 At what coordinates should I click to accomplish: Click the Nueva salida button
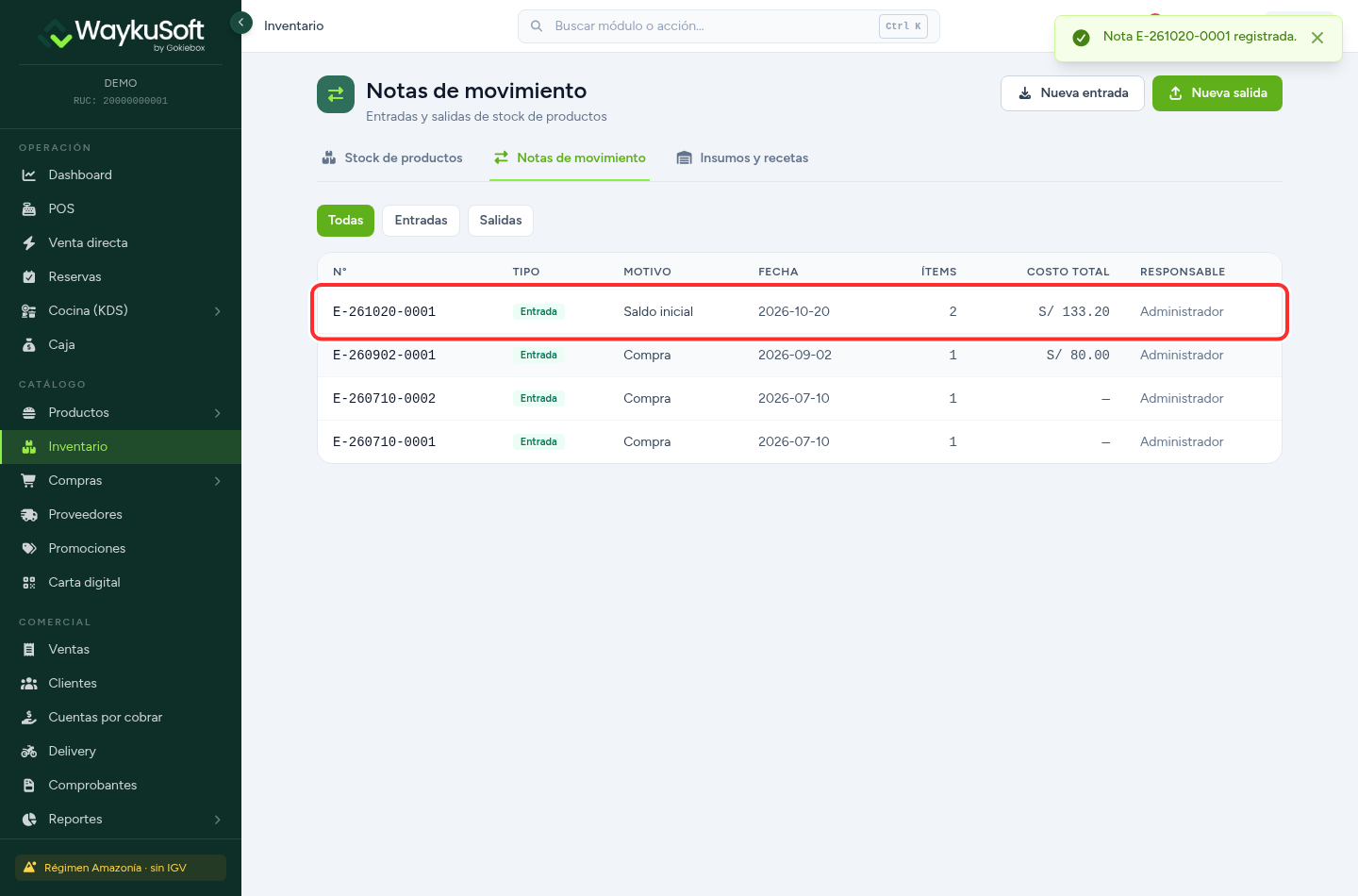(1217, 93)
